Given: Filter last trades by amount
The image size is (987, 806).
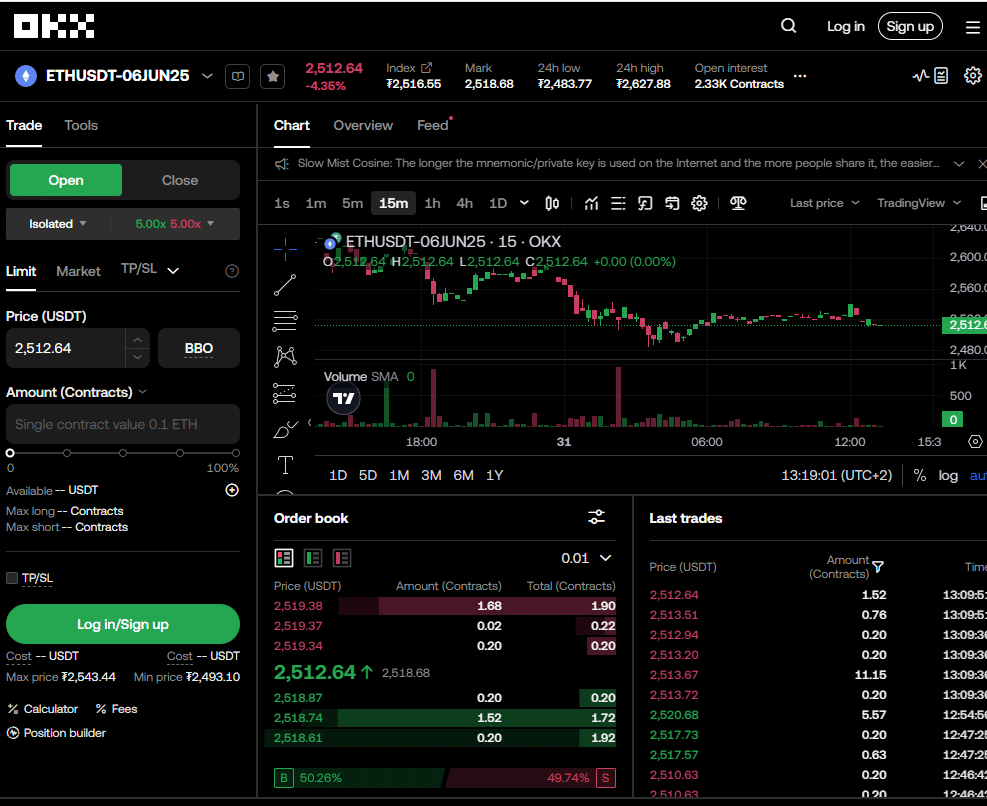Looking at the screenshot, I should pyautogui.click(x=878, y=567).
